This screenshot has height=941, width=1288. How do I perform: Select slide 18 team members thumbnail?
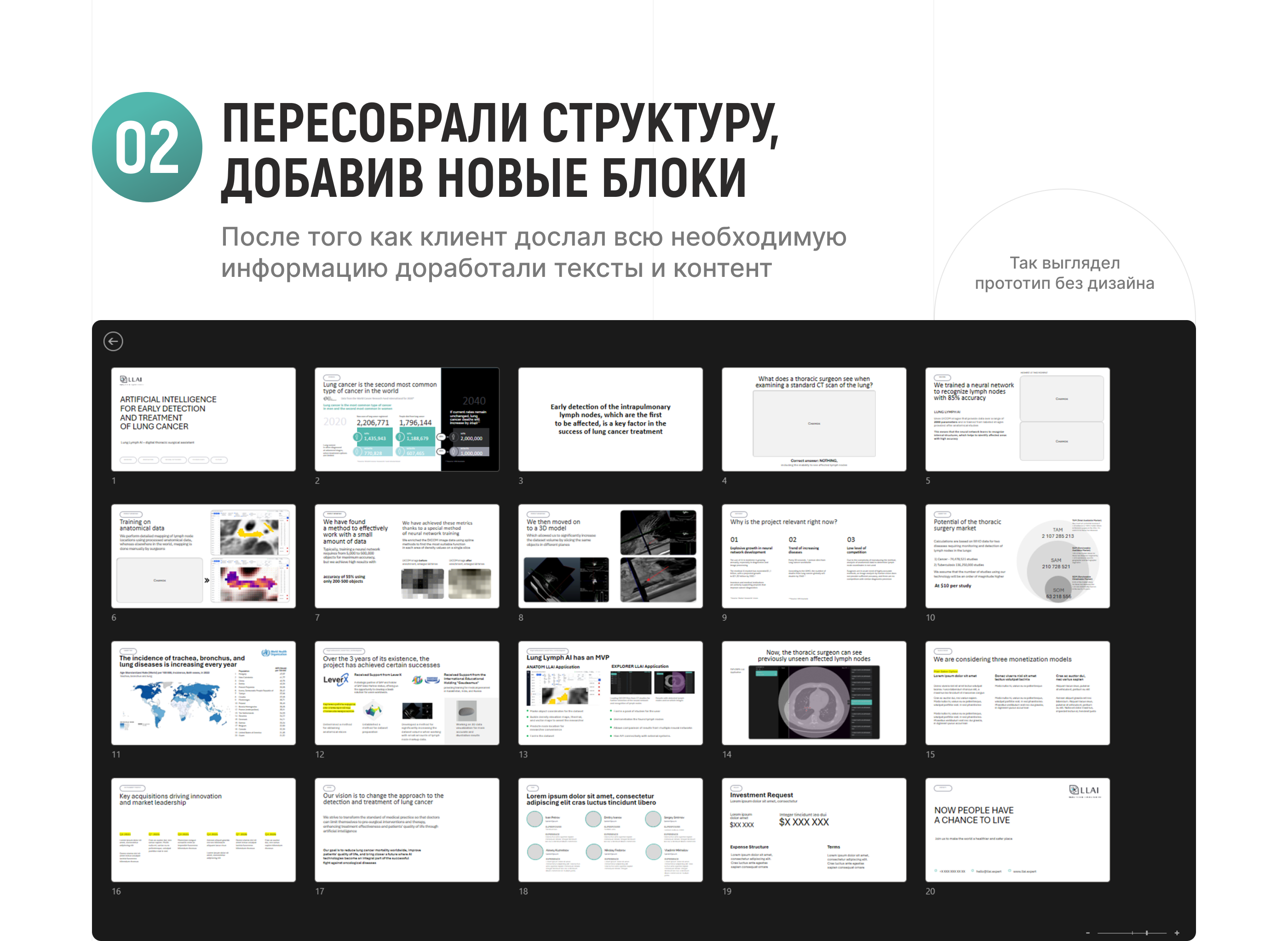point(610,830)
